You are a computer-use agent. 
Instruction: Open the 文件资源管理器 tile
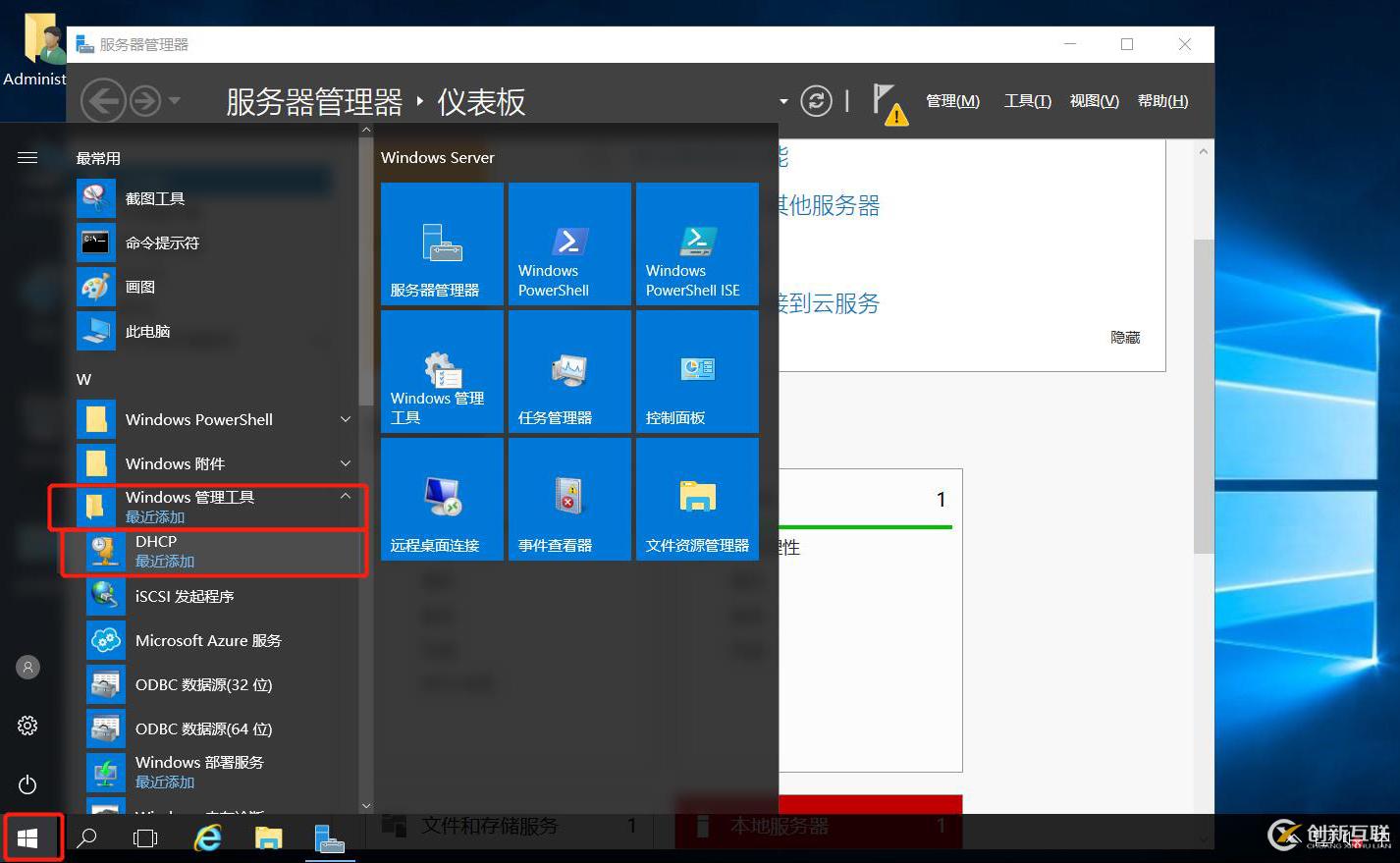click(x=697, y=499)
